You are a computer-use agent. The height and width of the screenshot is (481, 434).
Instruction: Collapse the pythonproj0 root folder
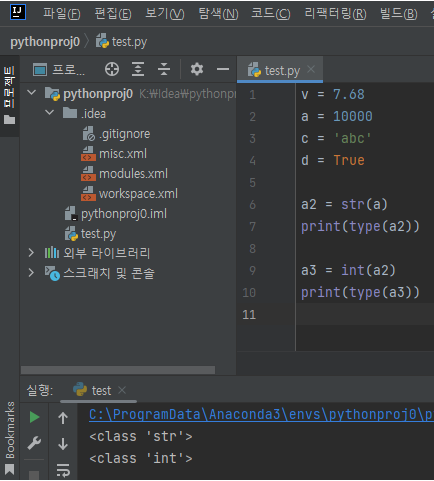32,92
